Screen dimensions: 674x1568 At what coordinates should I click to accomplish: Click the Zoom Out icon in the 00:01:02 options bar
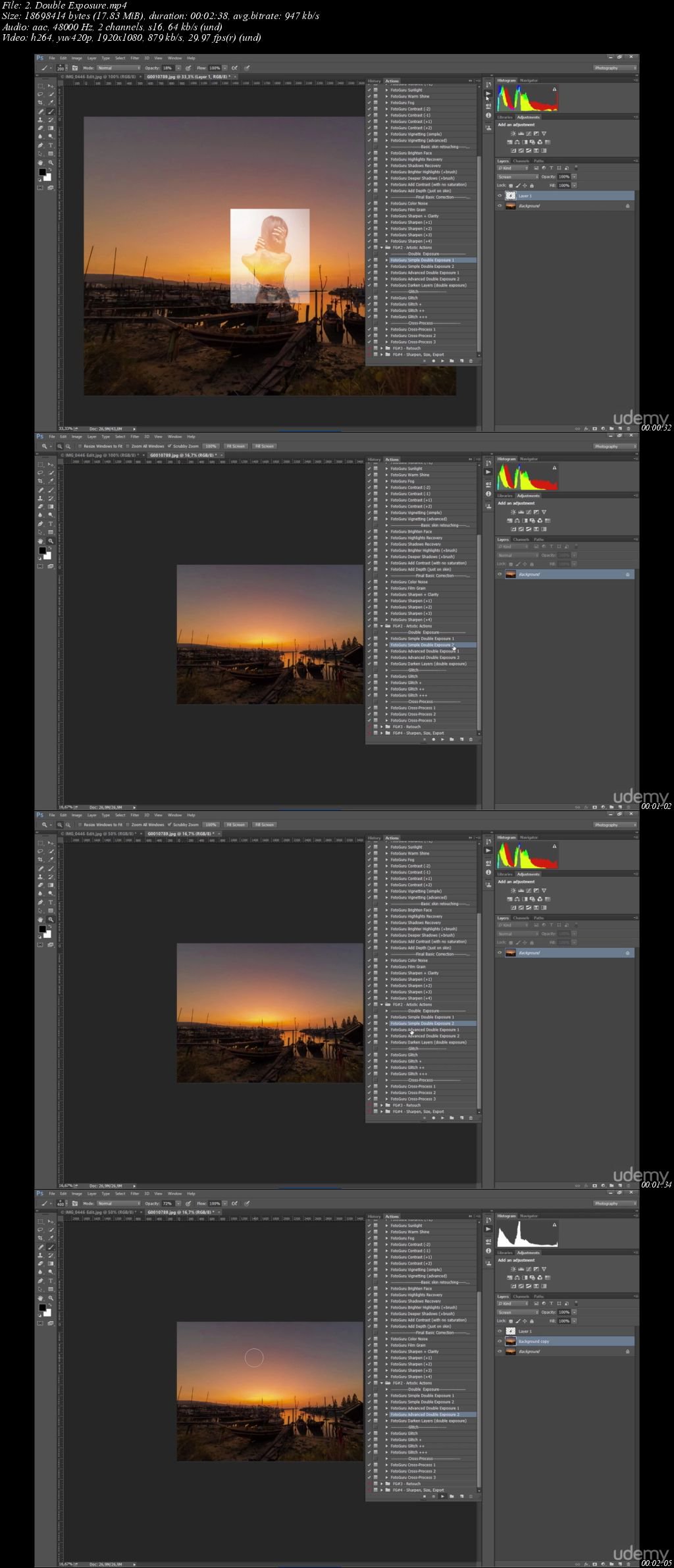(68, 446)
